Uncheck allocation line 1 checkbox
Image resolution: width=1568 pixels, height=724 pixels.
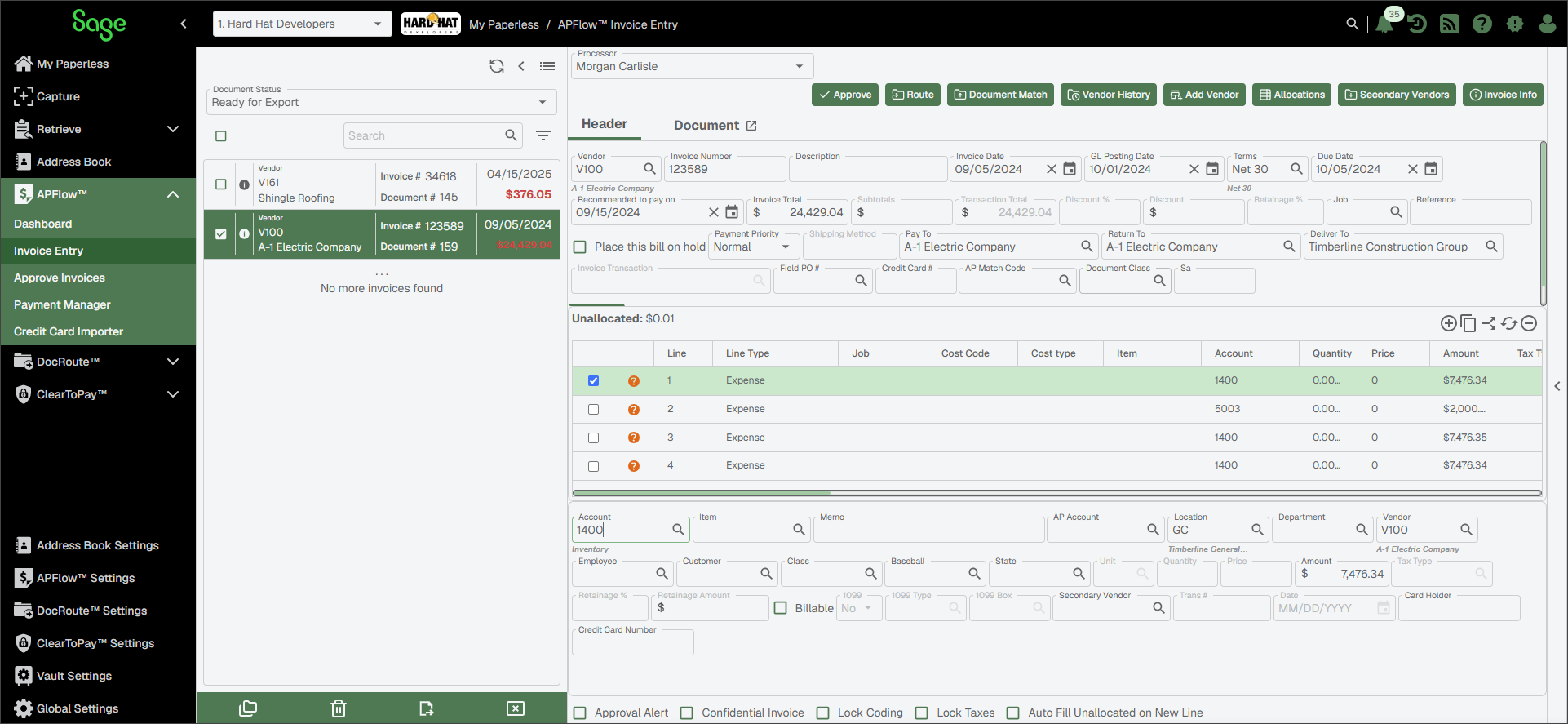pos(593,380)
